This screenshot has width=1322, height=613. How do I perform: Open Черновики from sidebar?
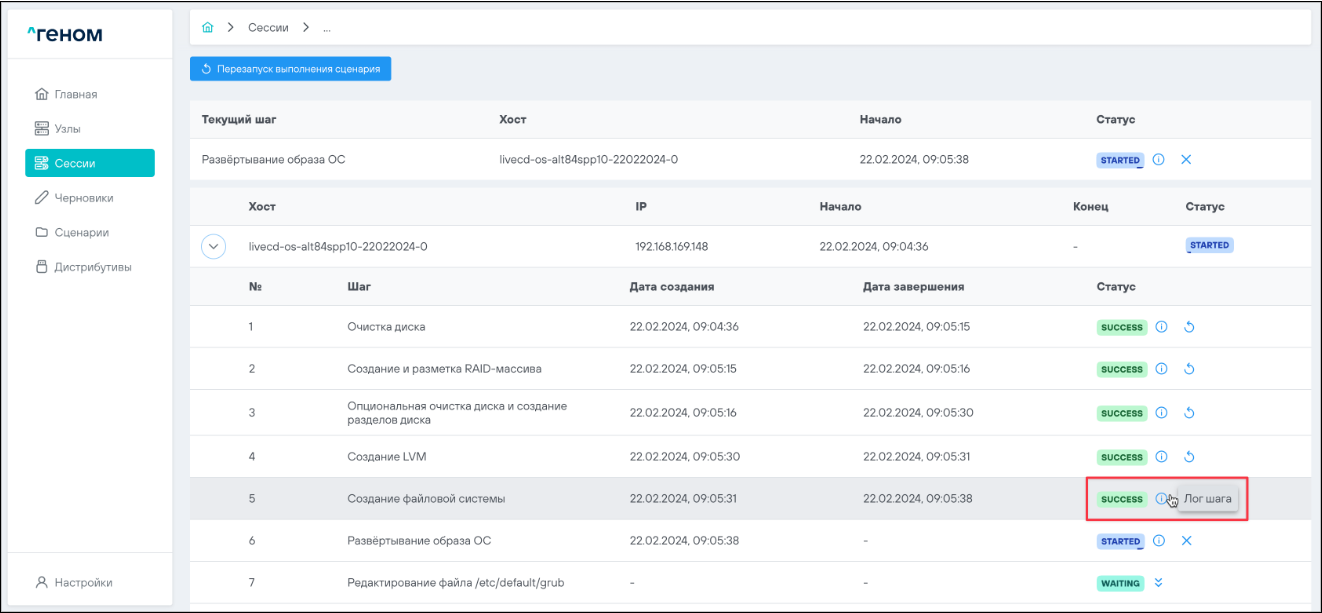(84, 198)
